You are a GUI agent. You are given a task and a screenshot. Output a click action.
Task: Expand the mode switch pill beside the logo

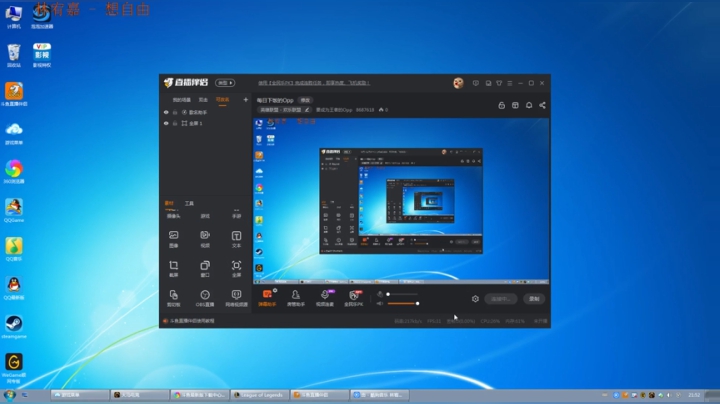(x=225, y=83)
